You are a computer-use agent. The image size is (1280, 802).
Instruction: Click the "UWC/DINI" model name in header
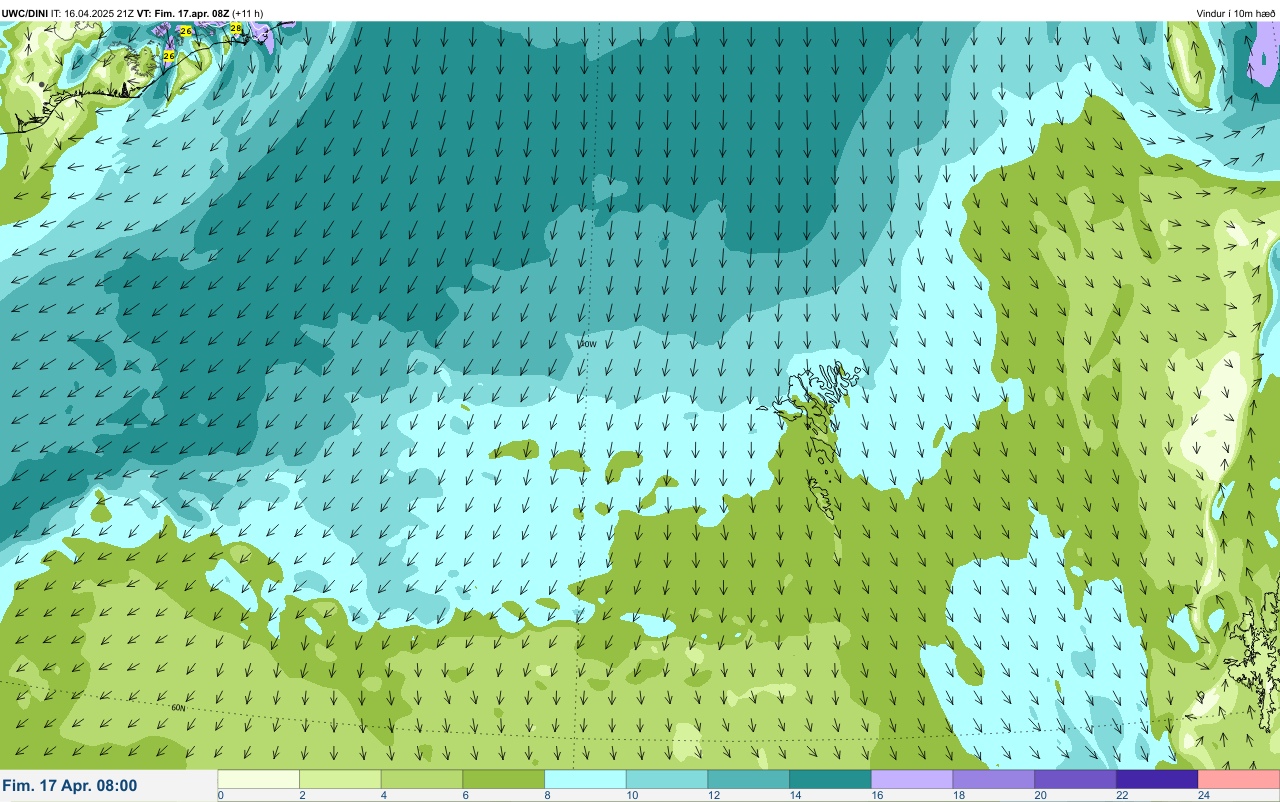point(25,13)
